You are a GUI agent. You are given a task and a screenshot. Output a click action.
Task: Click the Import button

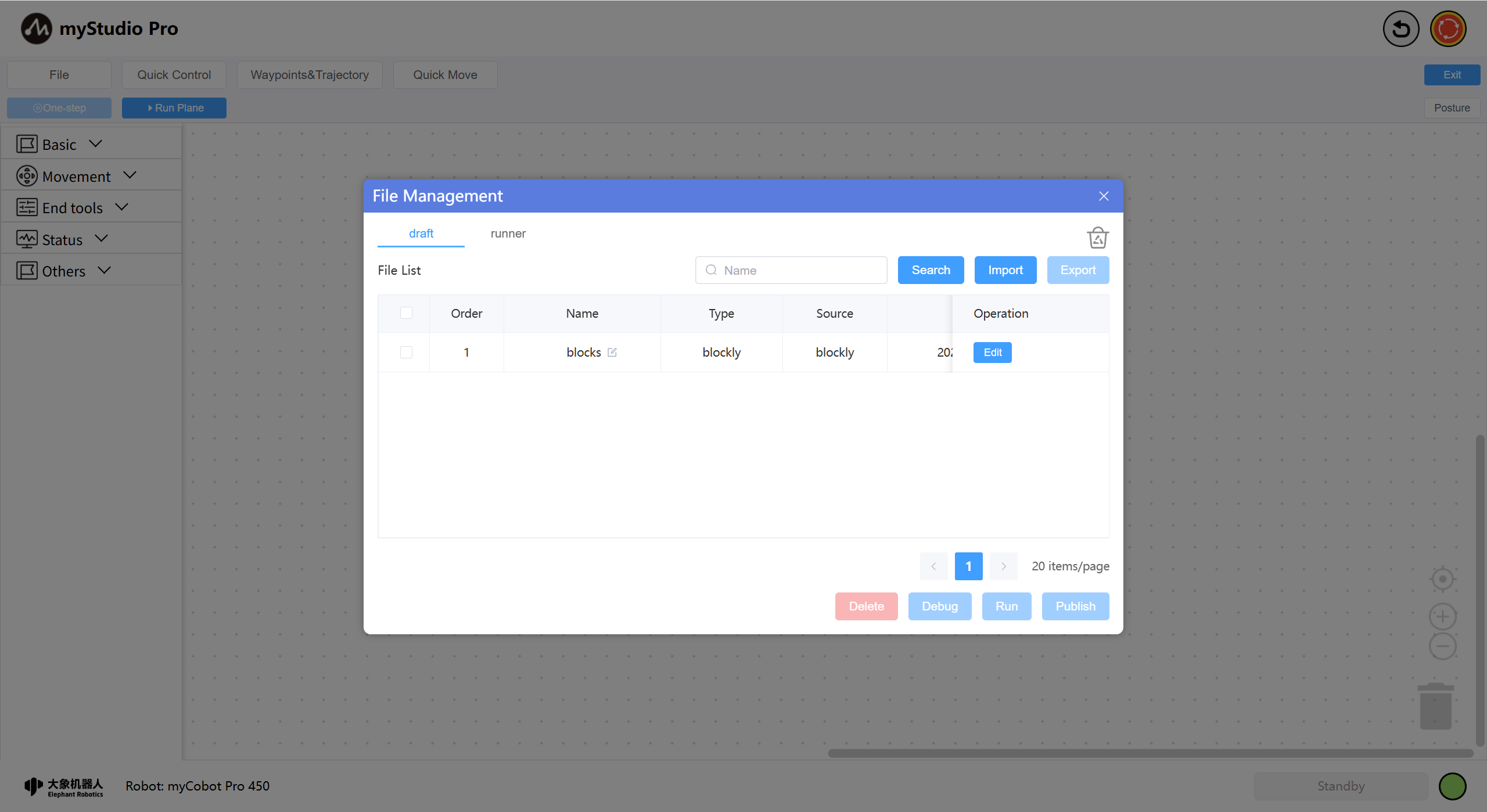pos(1005,270)
